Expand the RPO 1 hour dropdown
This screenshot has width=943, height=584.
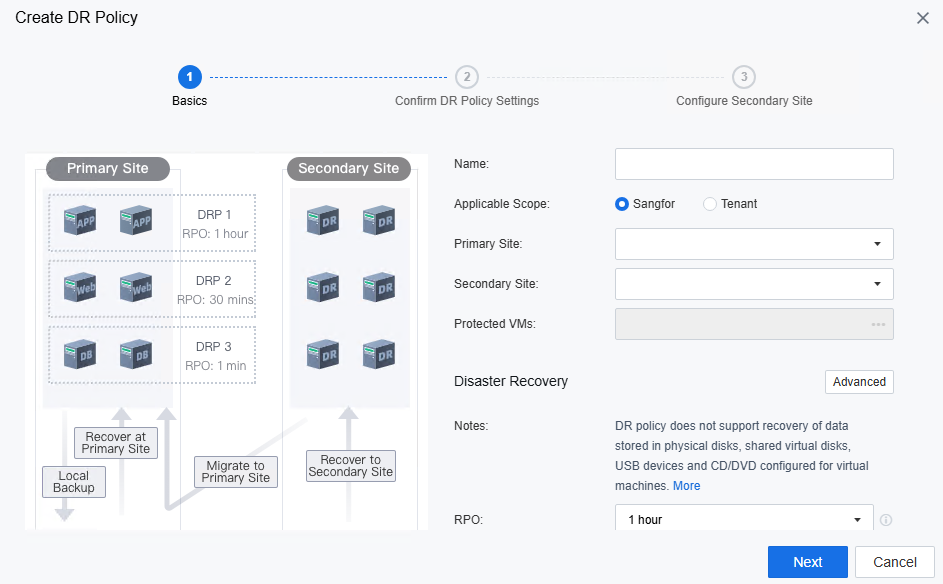tap(744, 518)
